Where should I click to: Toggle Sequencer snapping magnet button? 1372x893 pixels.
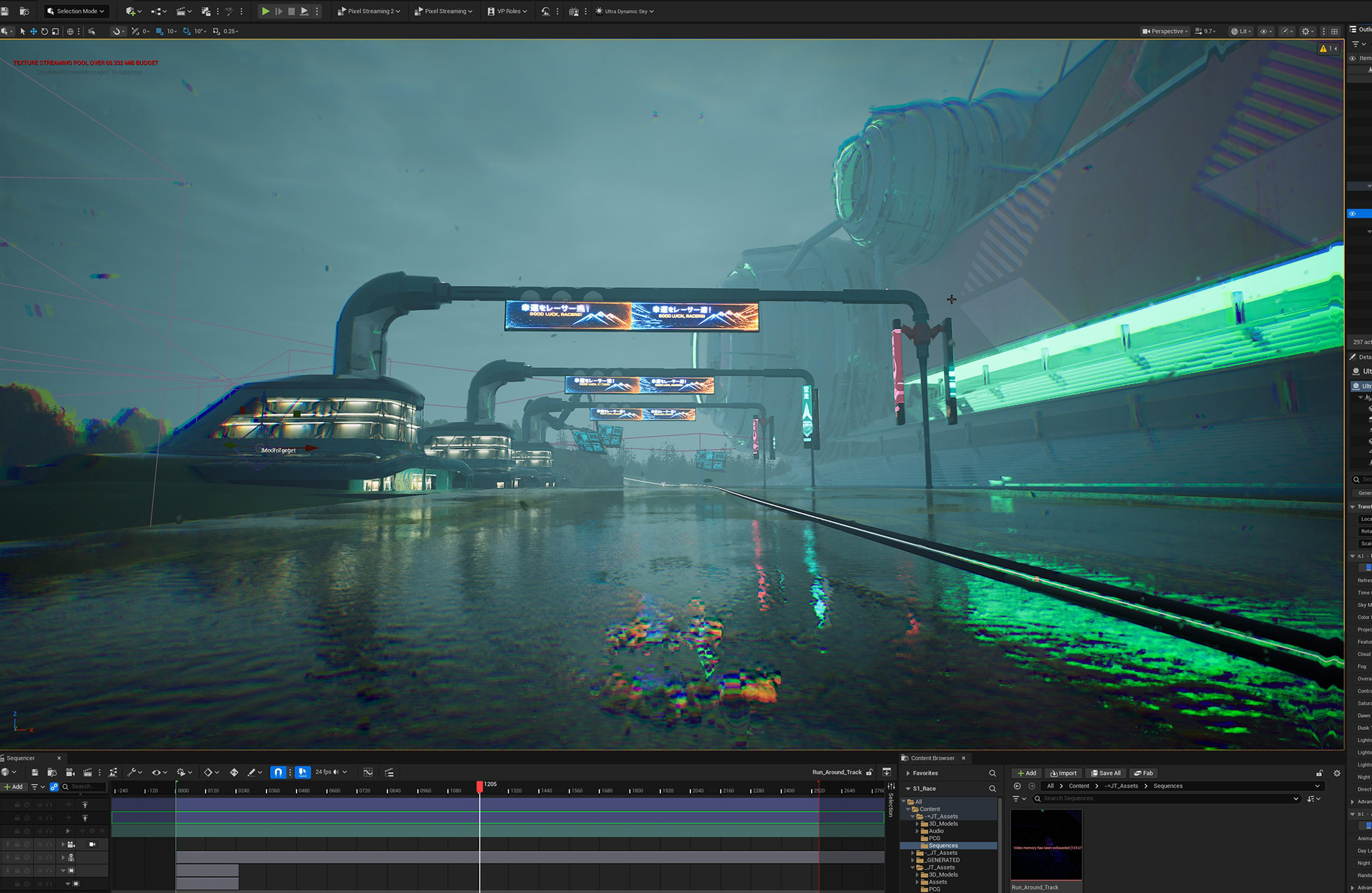[278, 772]
